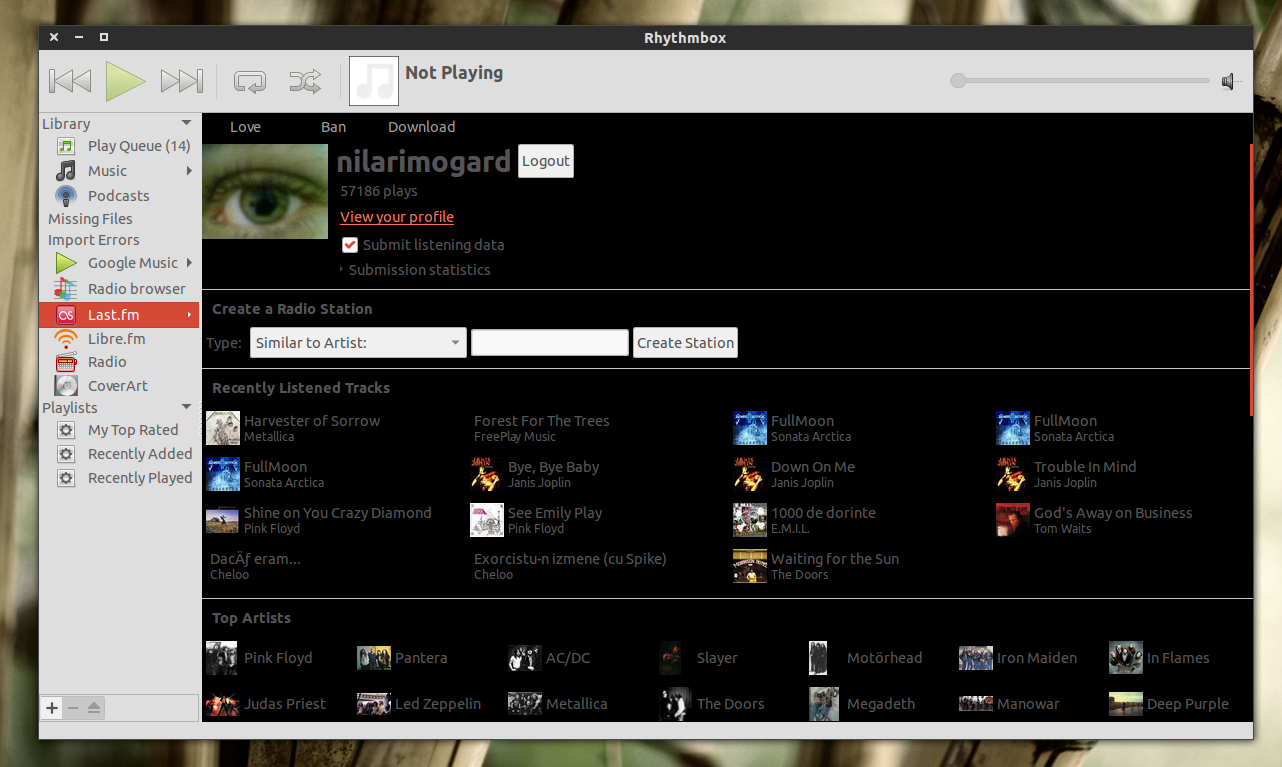Open the CoverArt source icon
1282x767 pixels.
[66, 386]
